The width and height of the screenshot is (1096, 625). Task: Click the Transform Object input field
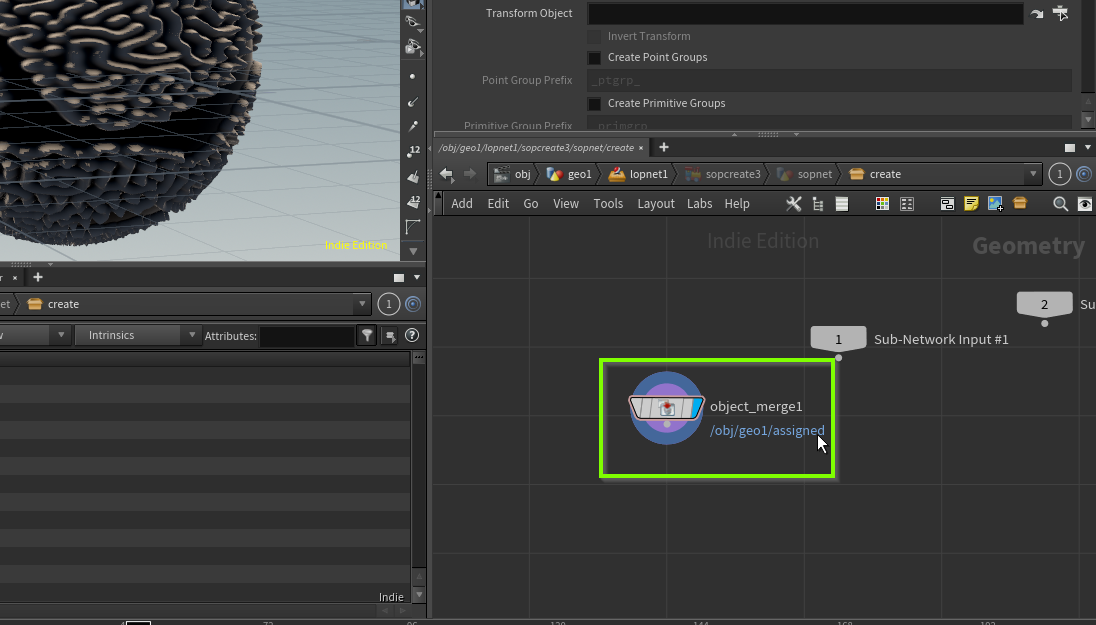[804, 14]
